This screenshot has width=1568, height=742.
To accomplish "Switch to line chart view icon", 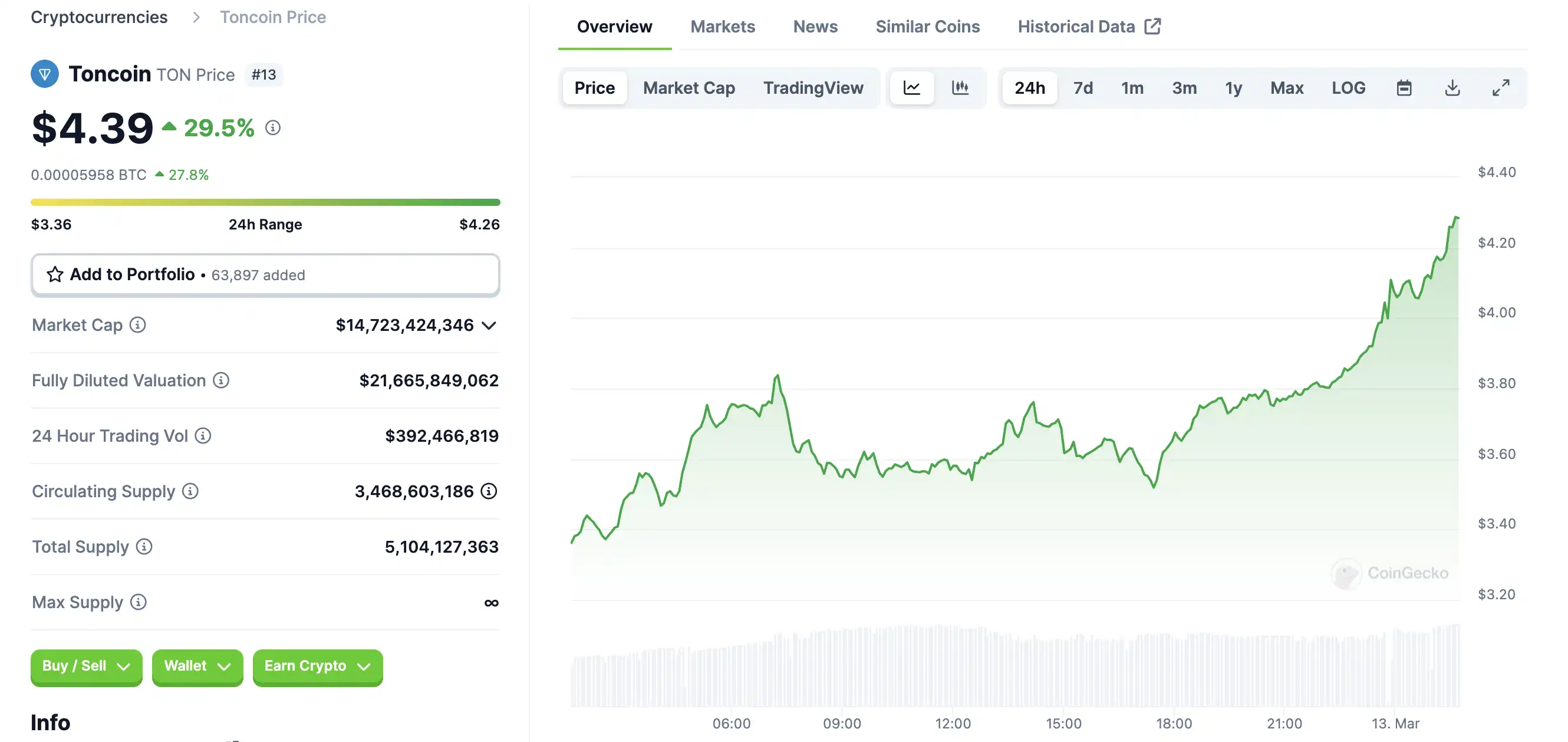I will 911,88.
